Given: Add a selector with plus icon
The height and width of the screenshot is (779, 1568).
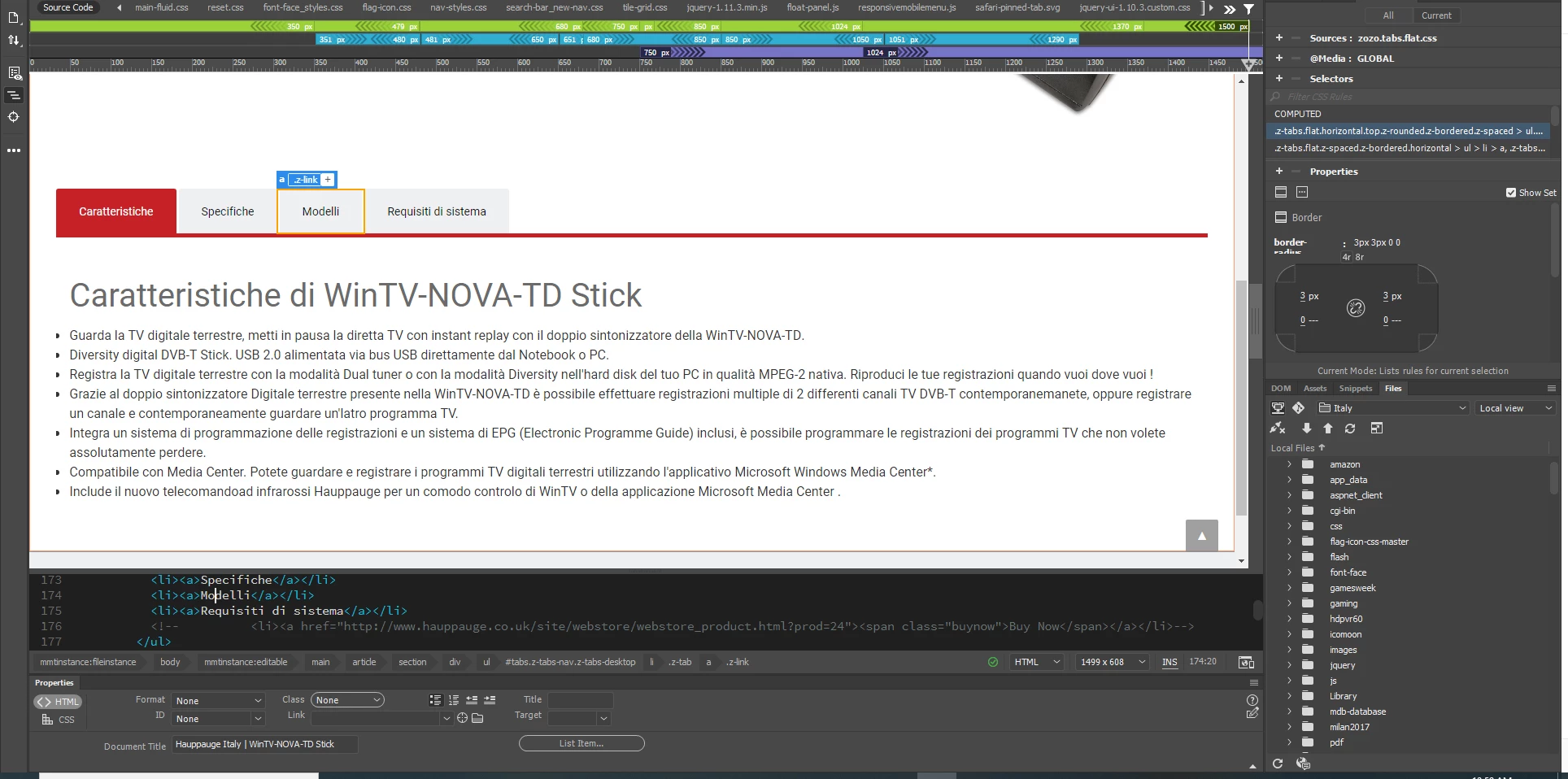Looking at the screenshot, I should pyautogui.click(x=1278, y=79).
